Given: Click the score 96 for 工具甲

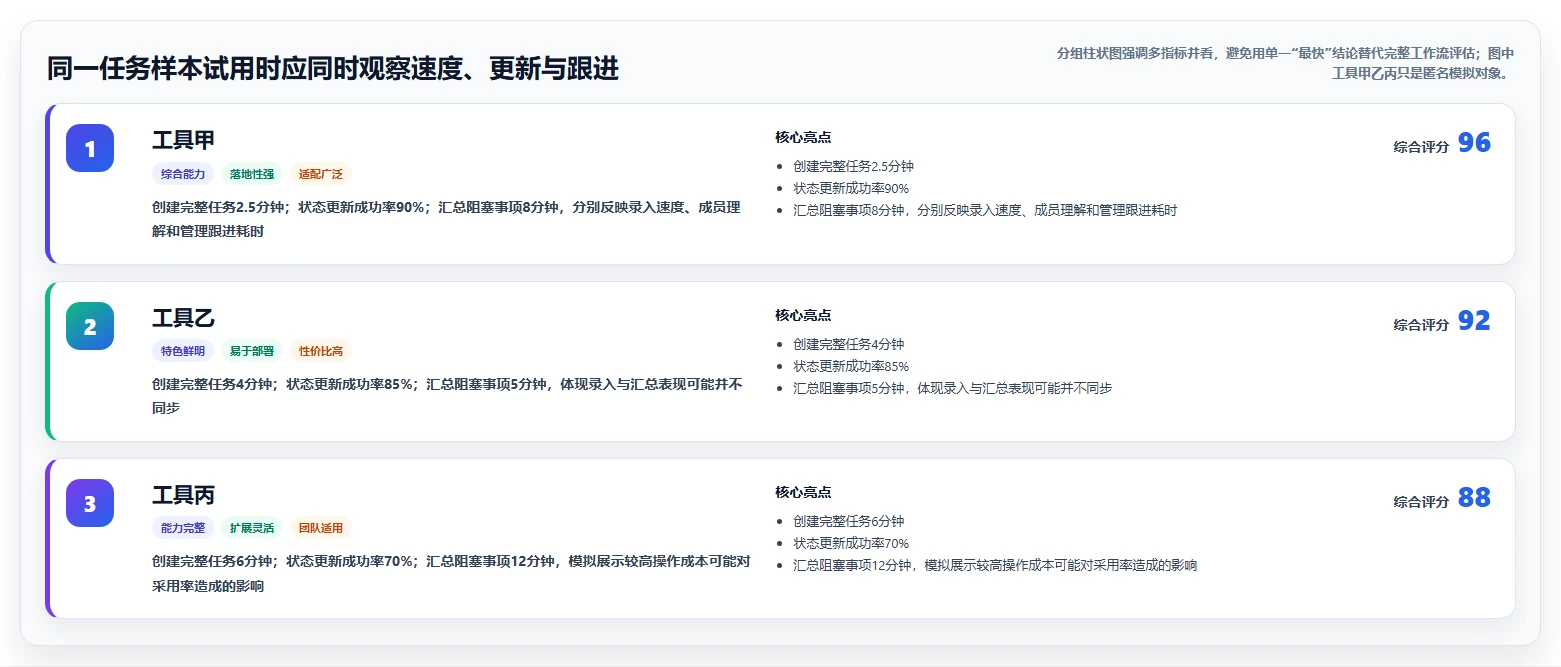Looking at the screenshot, I should [x=1474, y=143].
